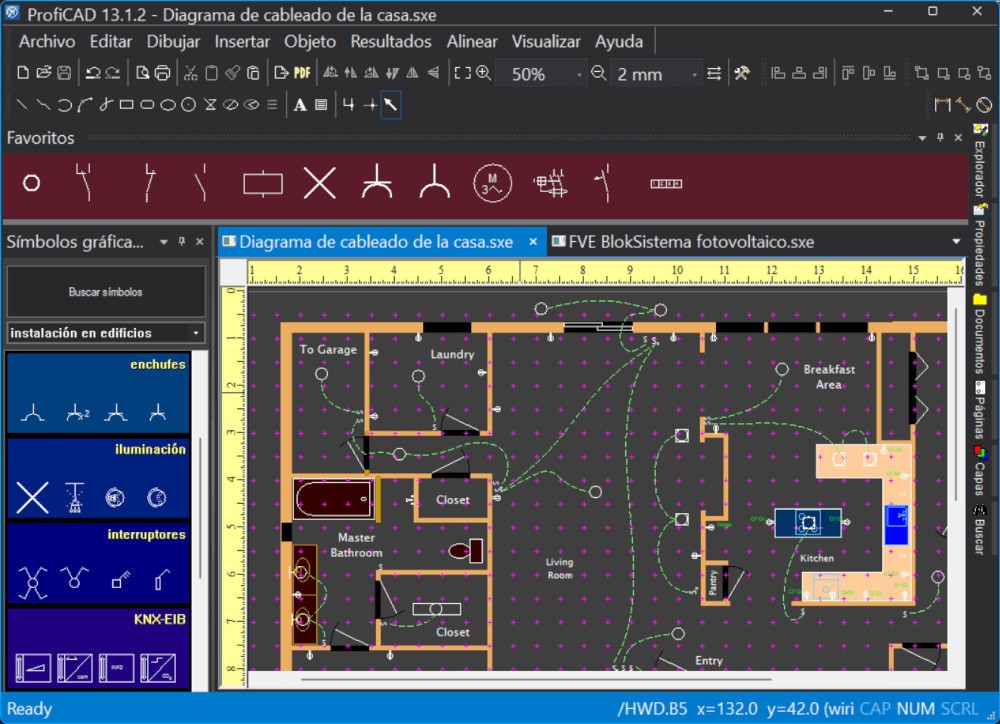The image size is (1000, 724).
Task: Switch to FVE BlokSistema fotovoltaico.sxe tab
Action: point(691,241)
